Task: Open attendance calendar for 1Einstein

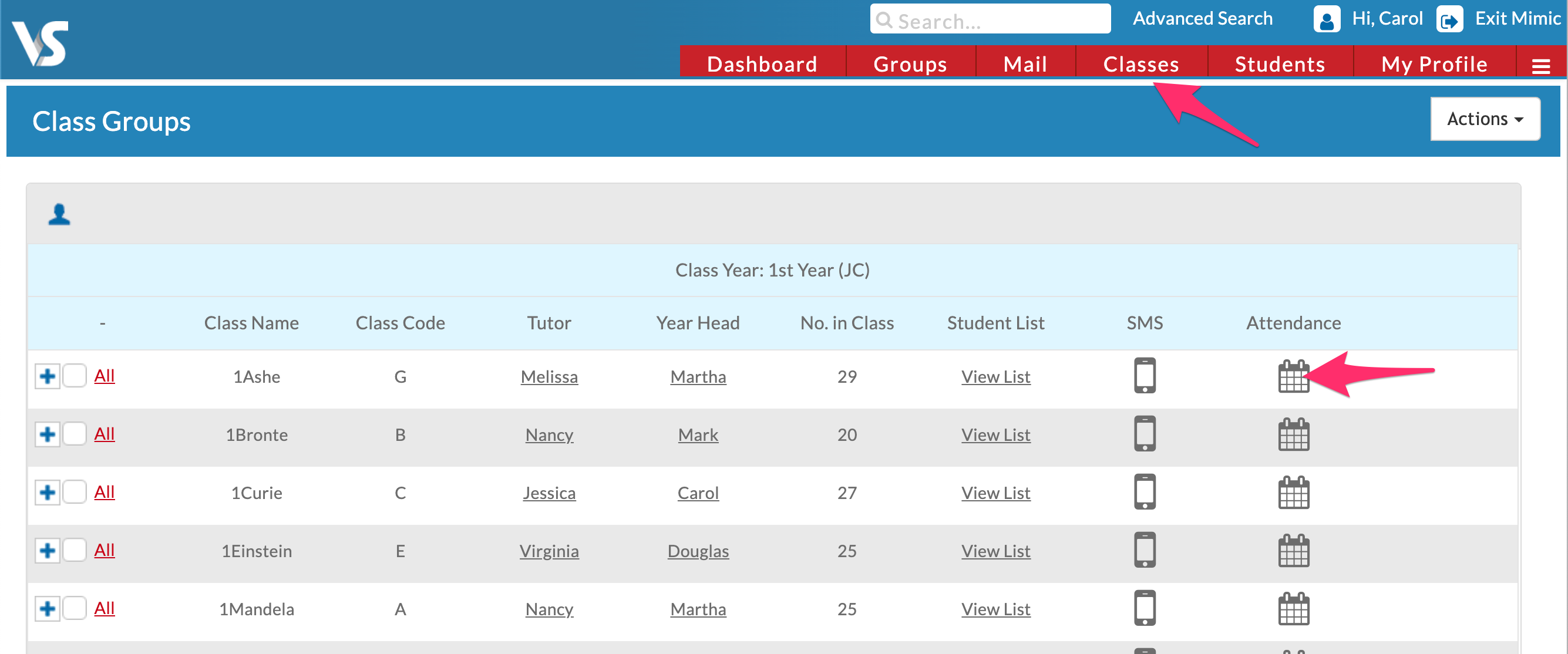Action: (x=1294, y=551)
